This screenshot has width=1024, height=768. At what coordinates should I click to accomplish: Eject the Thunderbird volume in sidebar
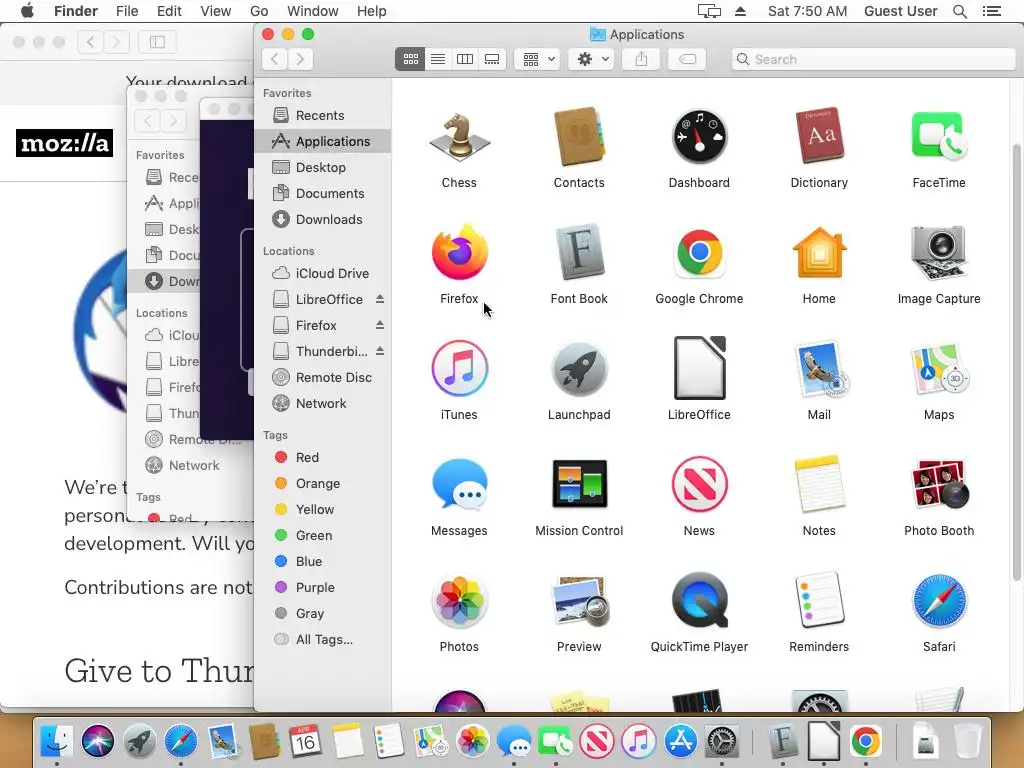tap(379, 351)
